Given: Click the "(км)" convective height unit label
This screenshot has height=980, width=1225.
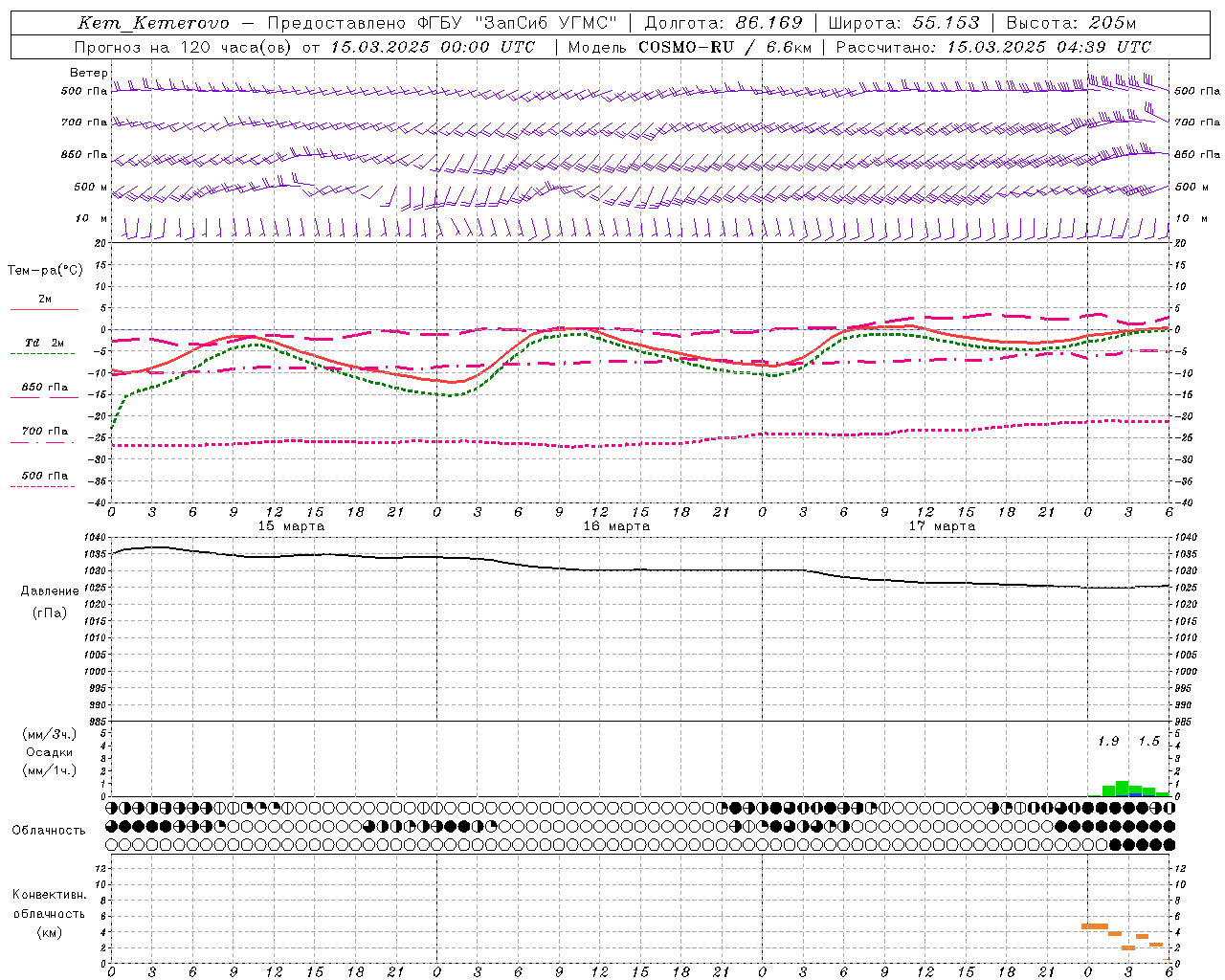Looking at the screenshot, I should (x=49, y=932).
